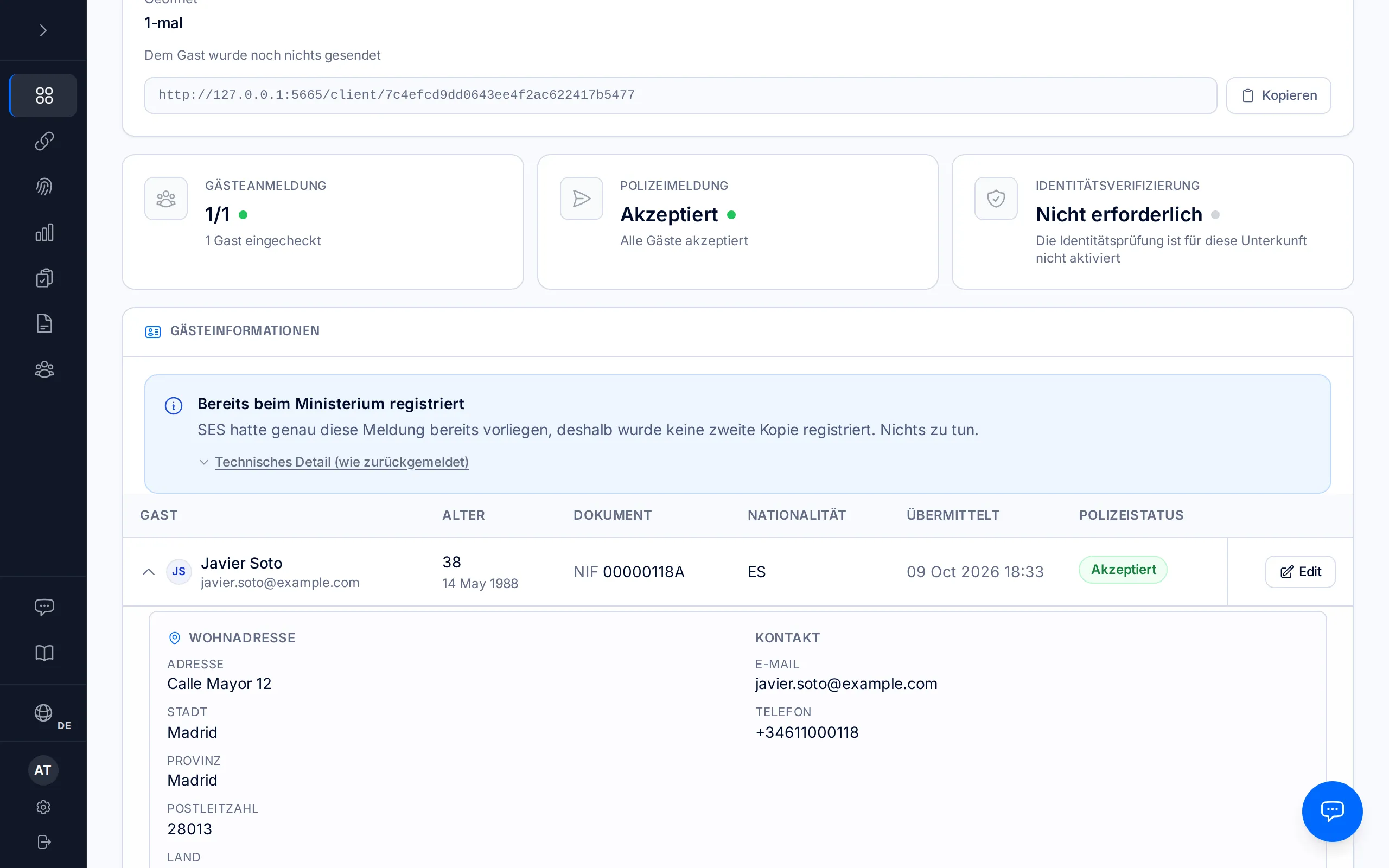
Task: Click the email javier.soto@example.com under Kontakt
Action: tap(846, 684)
